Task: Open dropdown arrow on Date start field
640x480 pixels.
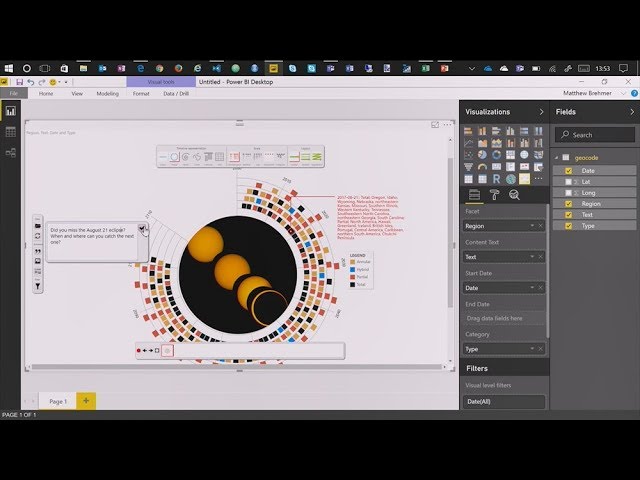Action: (x=532, y=288)
